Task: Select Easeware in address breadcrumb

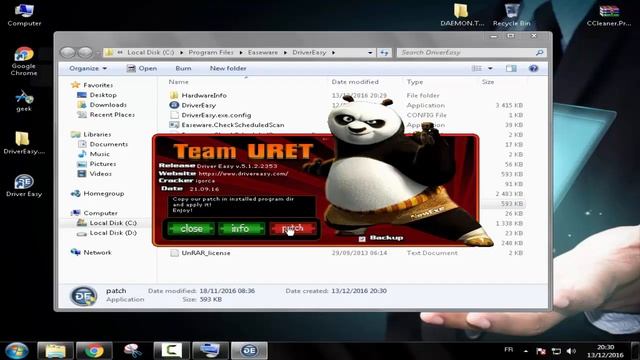Action: pos(263,52)
